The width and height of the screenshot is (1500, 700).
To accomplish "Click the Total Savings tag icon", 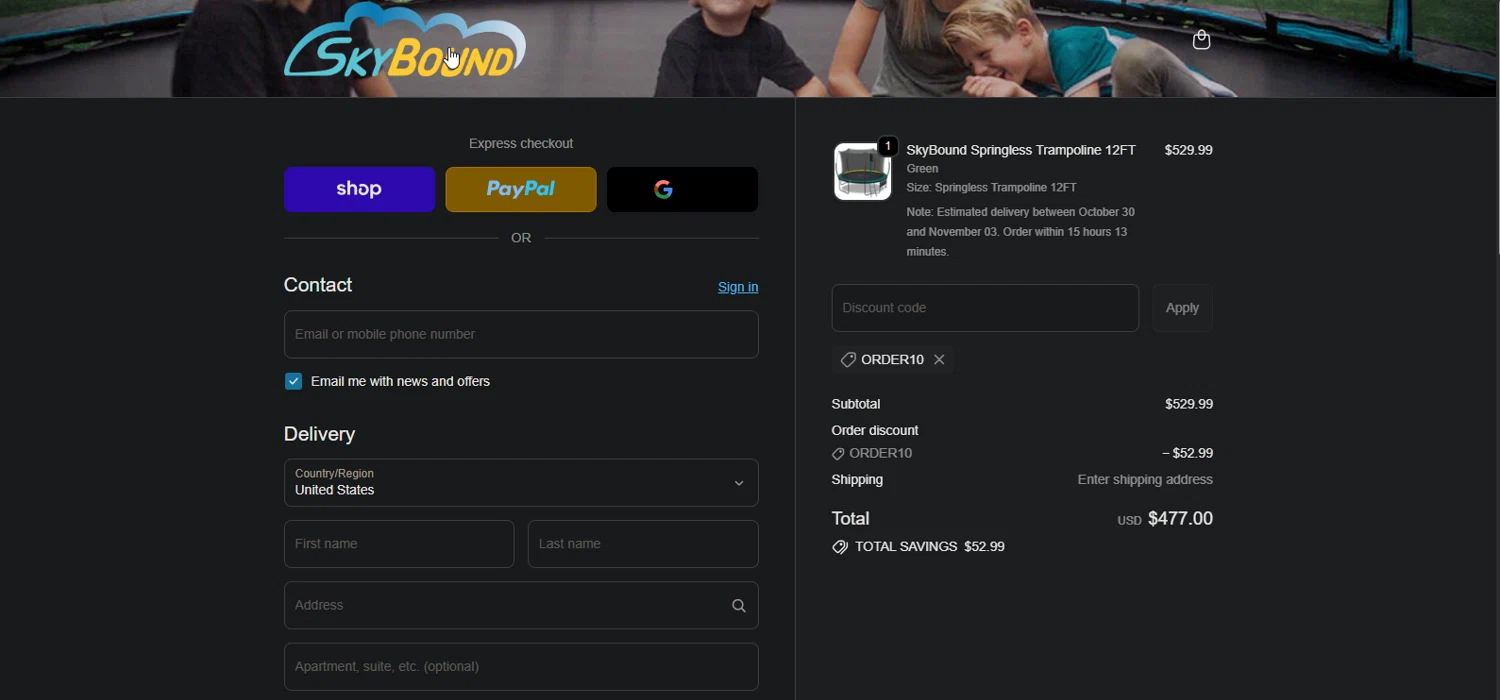I will pos(840,547).
